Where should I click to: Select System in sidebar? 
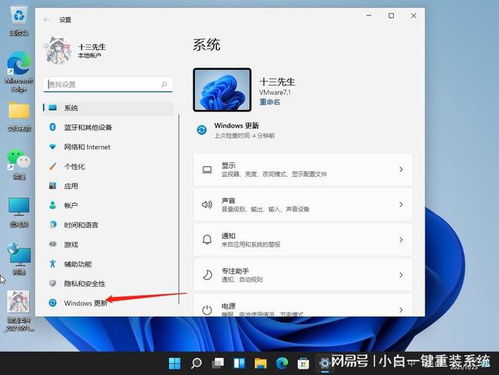[109, 108]
